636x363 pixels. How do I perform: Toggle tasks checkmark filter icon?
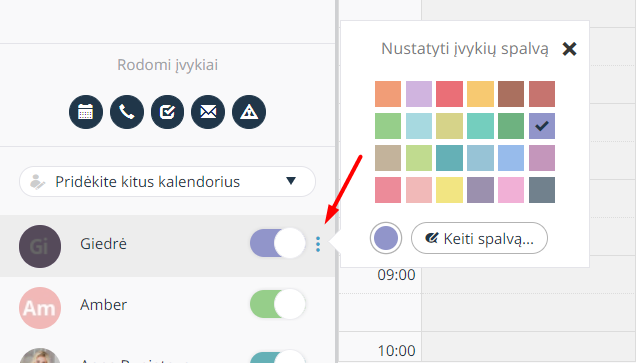(168, 112)
